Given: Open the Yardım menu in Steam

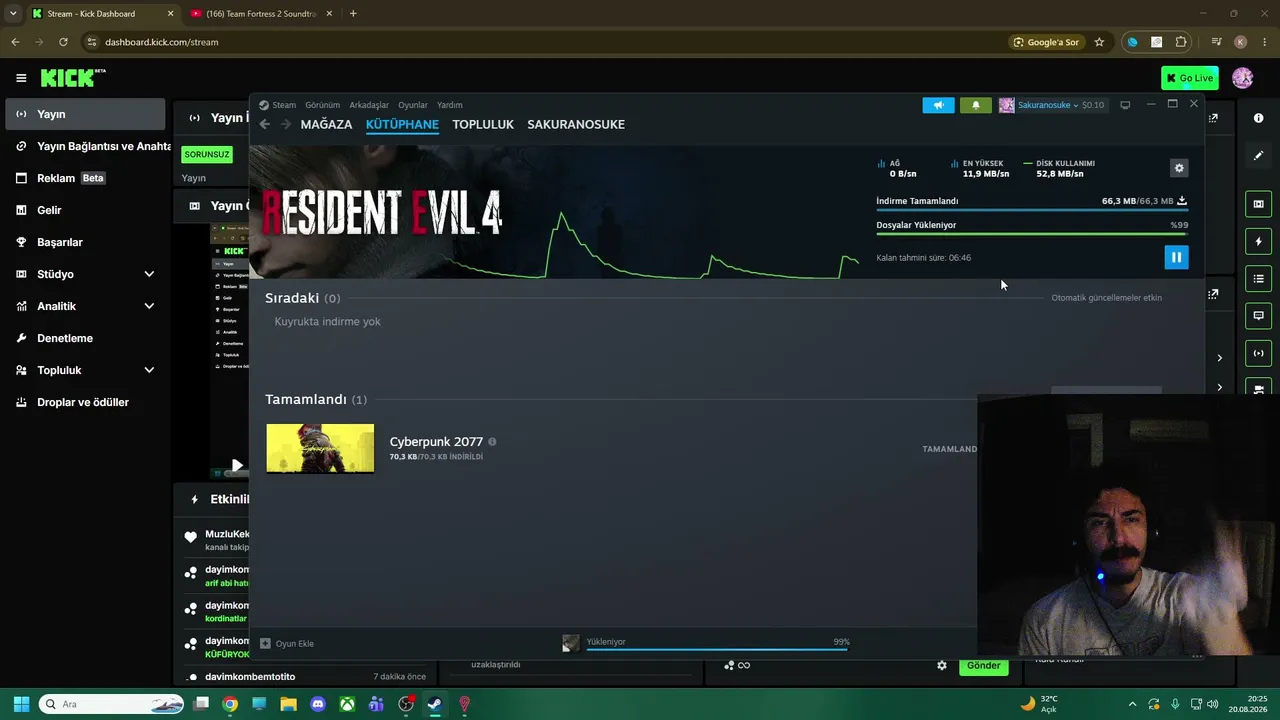Looking at the screenshot, I should [x=450, y=105].
